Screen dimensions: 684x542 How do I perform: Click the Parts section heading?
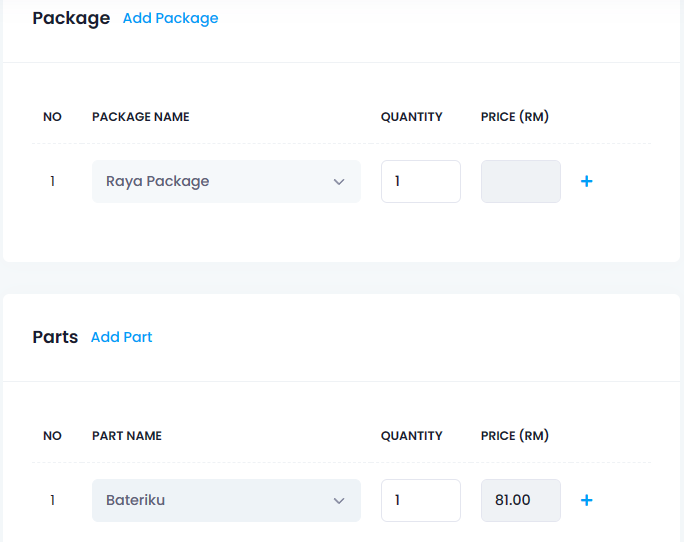click(x=55, y=337)
